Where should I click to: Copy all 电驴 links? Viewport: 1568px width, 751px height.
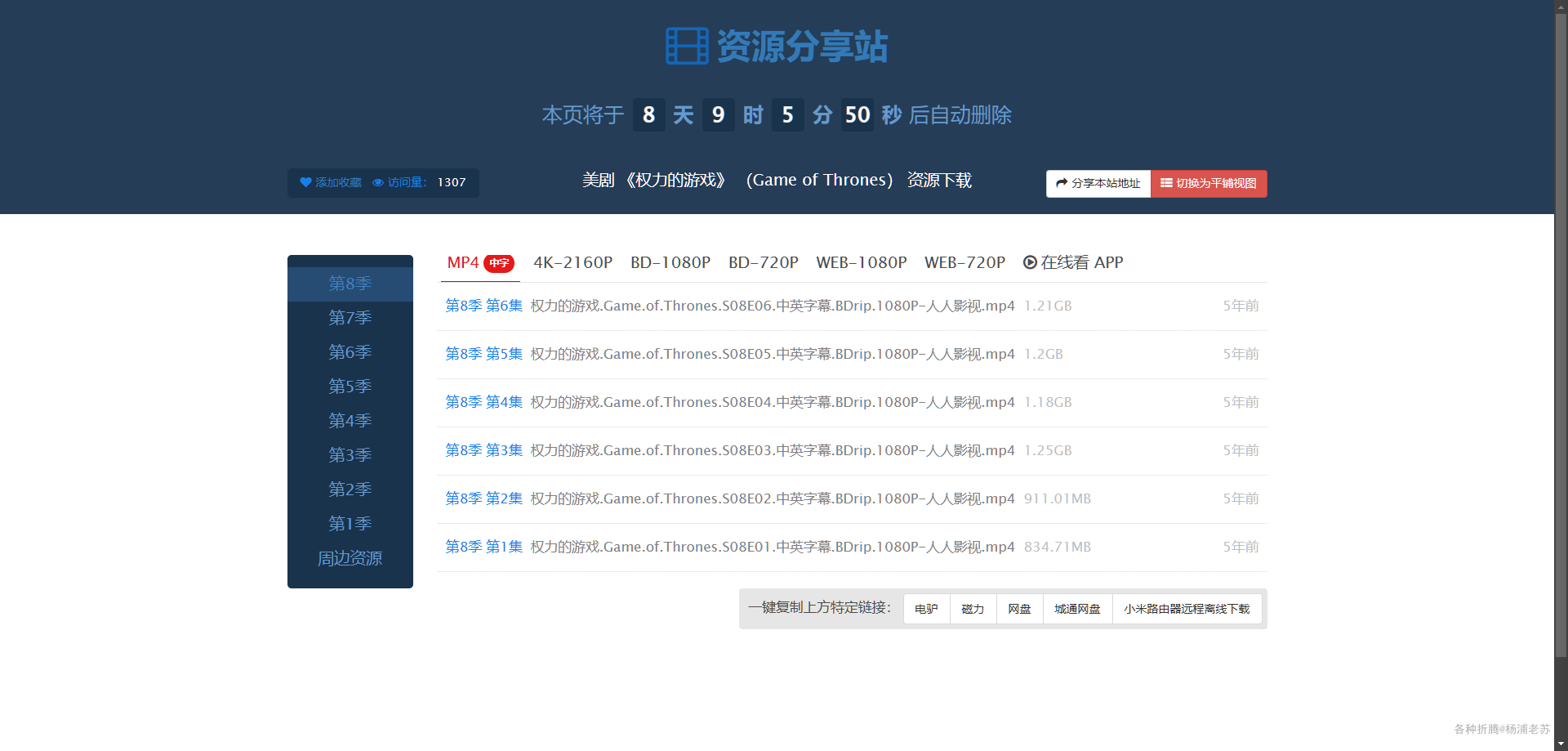pos(926,609)
